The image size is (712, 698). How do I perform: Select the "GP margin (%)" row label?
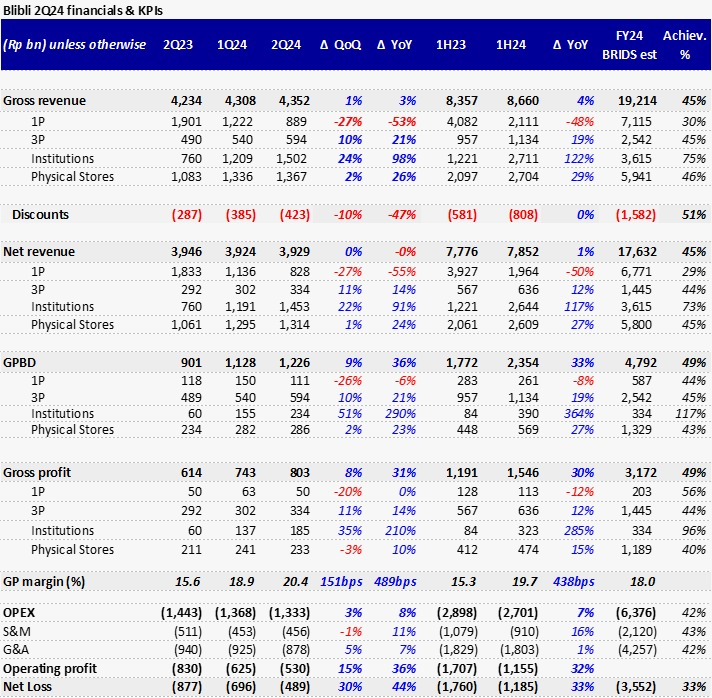[44, 582]
